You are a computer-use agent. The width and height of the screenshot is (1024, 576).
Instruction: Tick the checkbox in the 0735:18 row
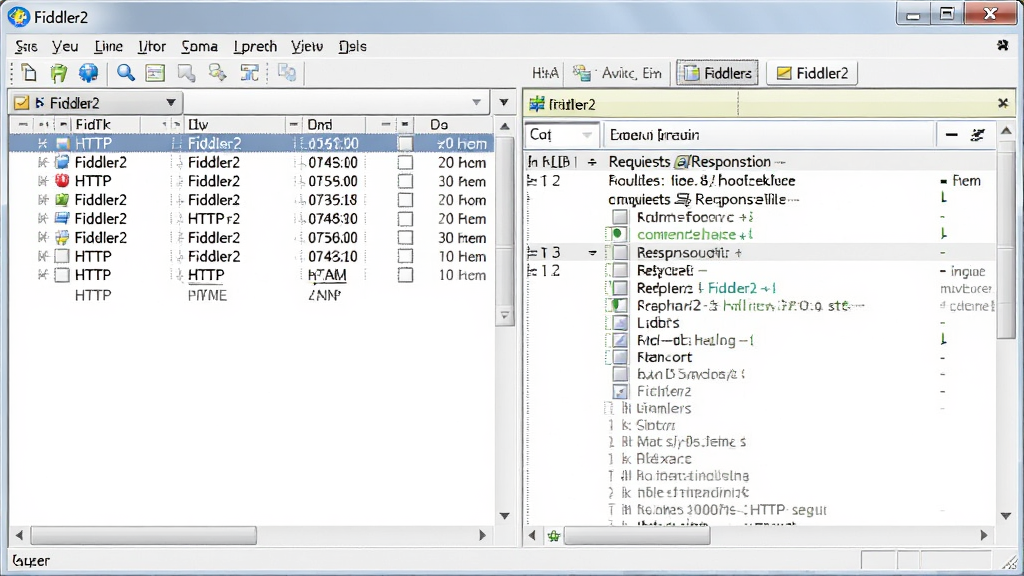click(x=405, y=200)
